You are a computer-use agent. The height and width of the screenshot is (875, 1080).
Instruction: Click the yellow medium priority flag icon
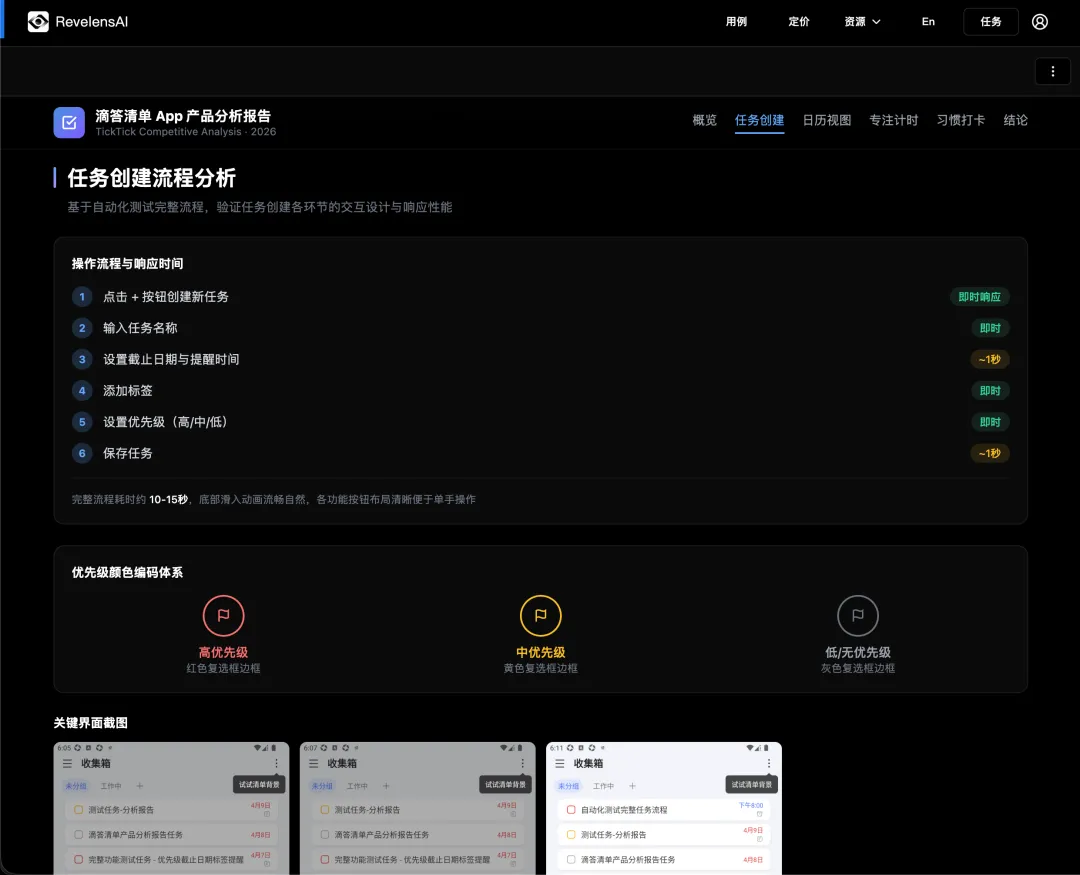pos(541,615)
